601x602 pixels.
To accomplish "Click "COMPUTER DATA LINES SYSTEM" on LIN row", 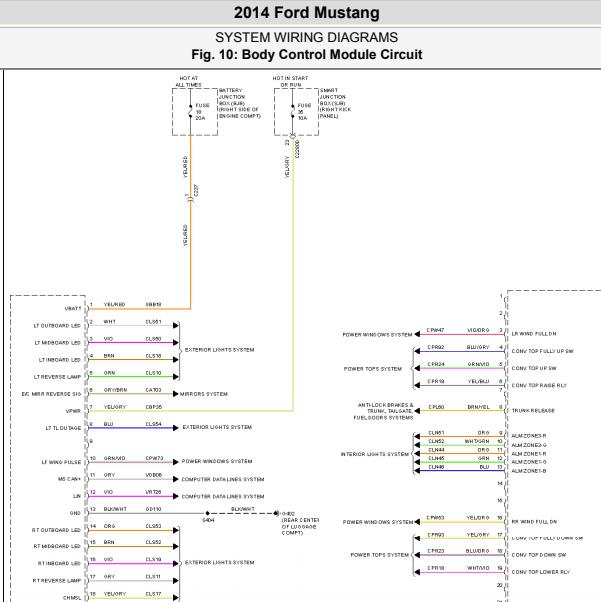I will point(223,496).
